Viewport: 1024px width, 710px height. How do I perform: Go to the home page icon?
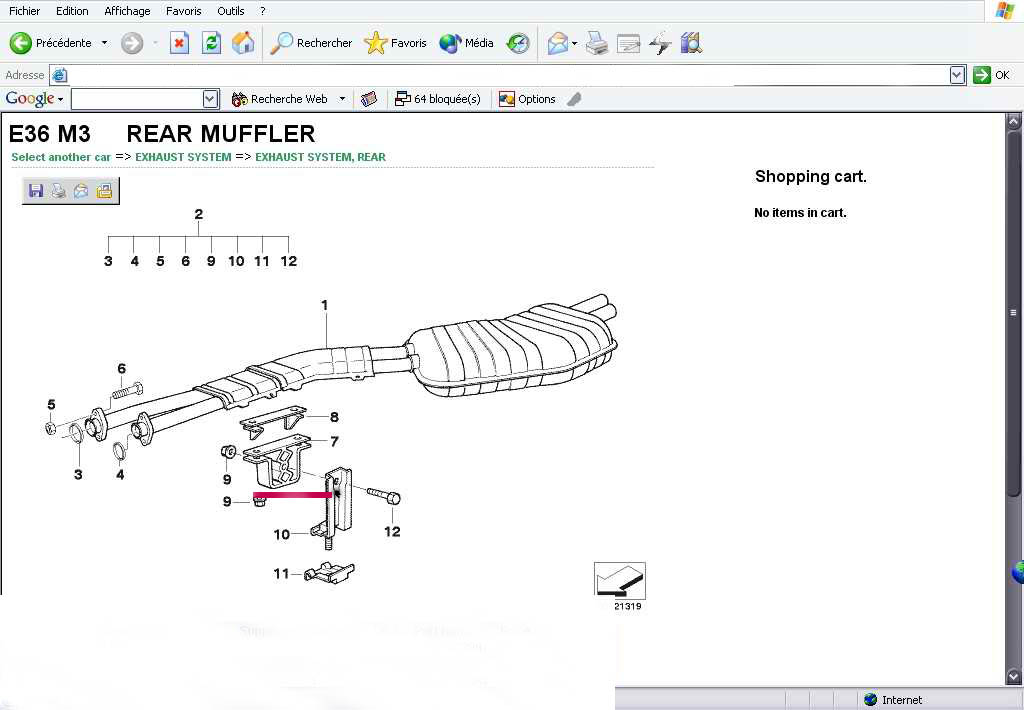(243, 43)
